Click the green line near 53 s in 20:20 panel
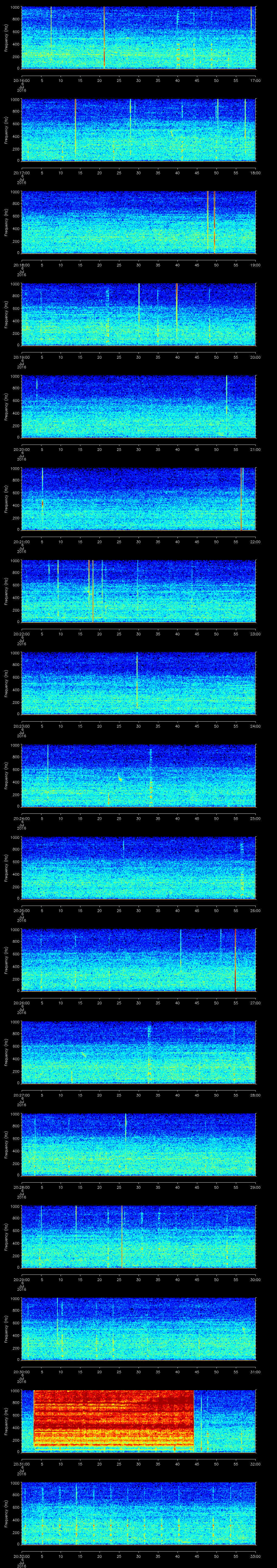 pos(226,396)
